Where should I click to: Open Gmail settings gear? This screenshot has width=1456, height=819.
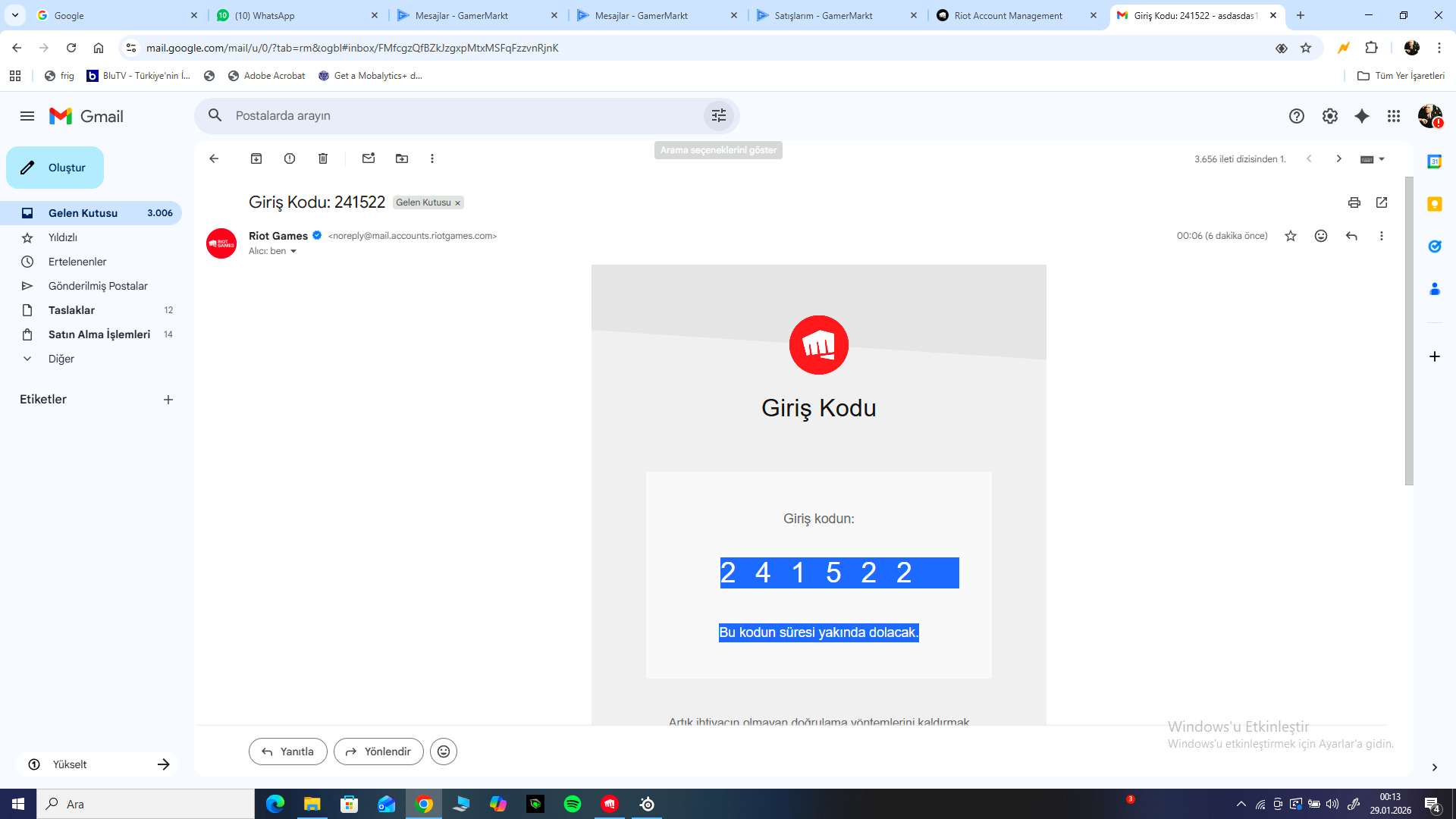(1330, 116)
